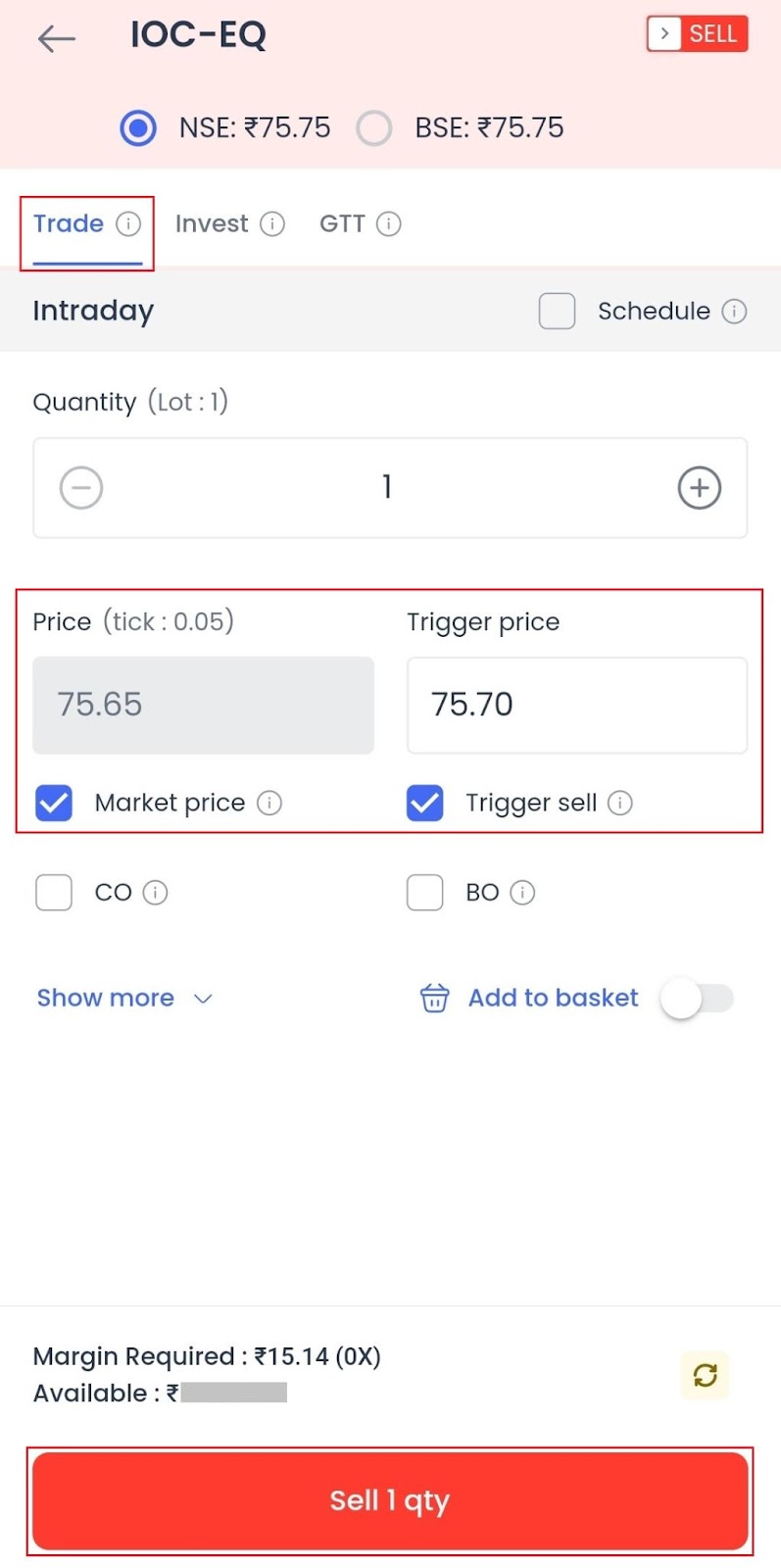Increase quantity using the plus stepper
Screen dimensions: 781x1568
(700, 487)
